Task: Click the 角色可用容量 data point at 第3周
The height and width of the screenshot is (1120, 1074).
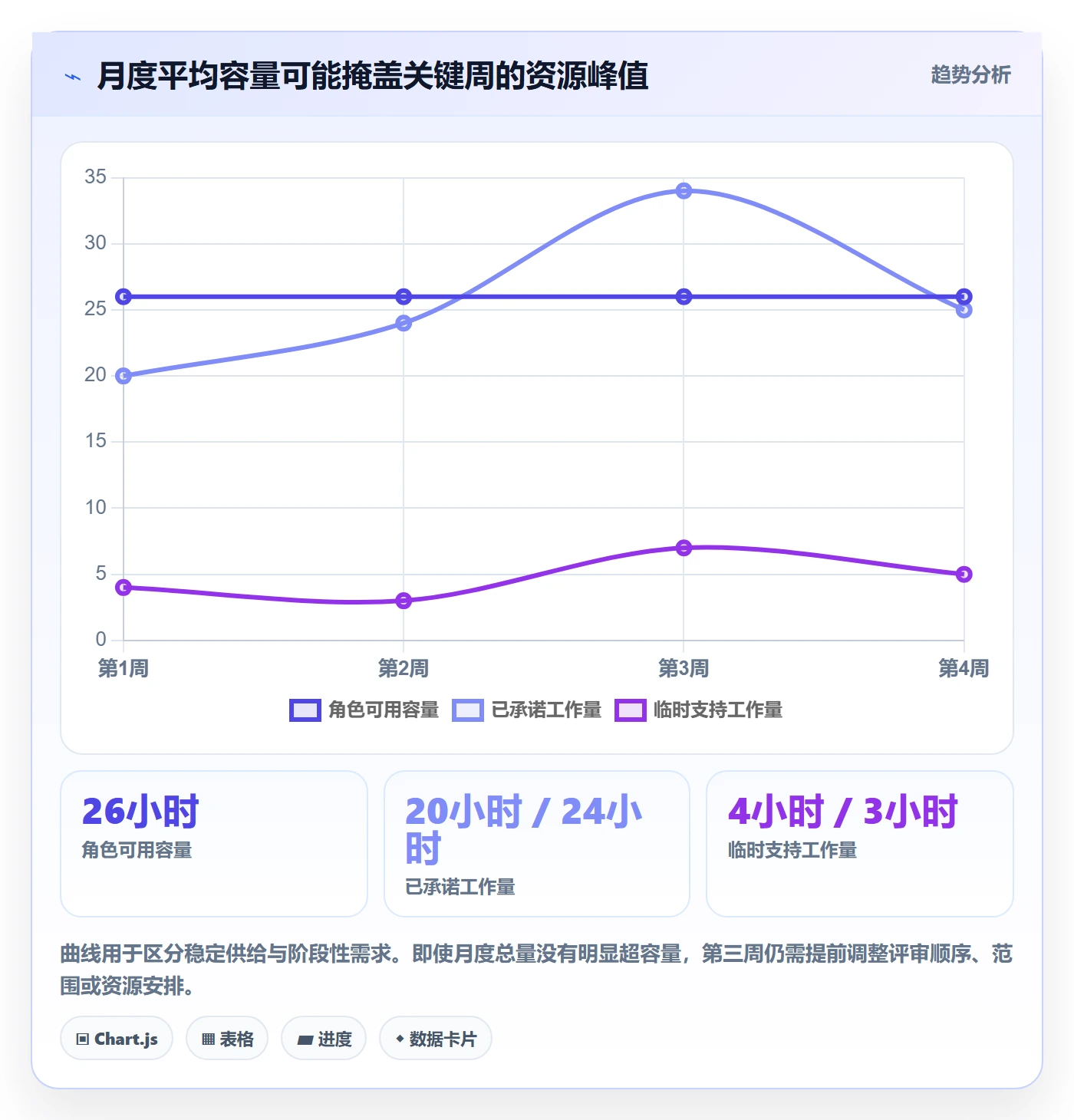Action: [x=684, y=297]
